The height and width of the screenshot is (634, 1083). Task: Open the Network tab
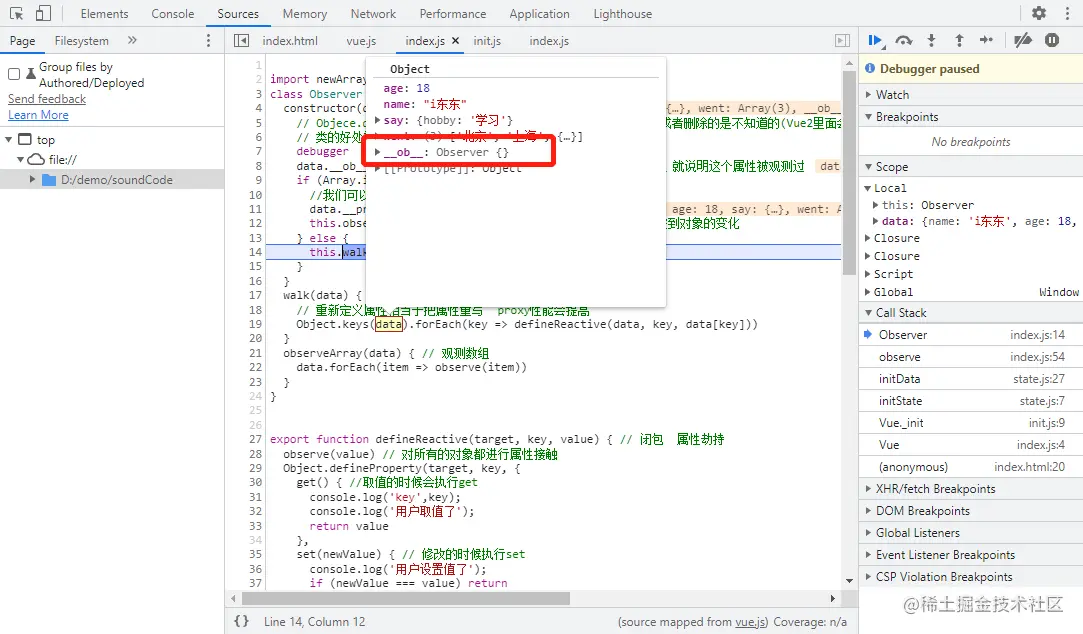coord(373,14)
